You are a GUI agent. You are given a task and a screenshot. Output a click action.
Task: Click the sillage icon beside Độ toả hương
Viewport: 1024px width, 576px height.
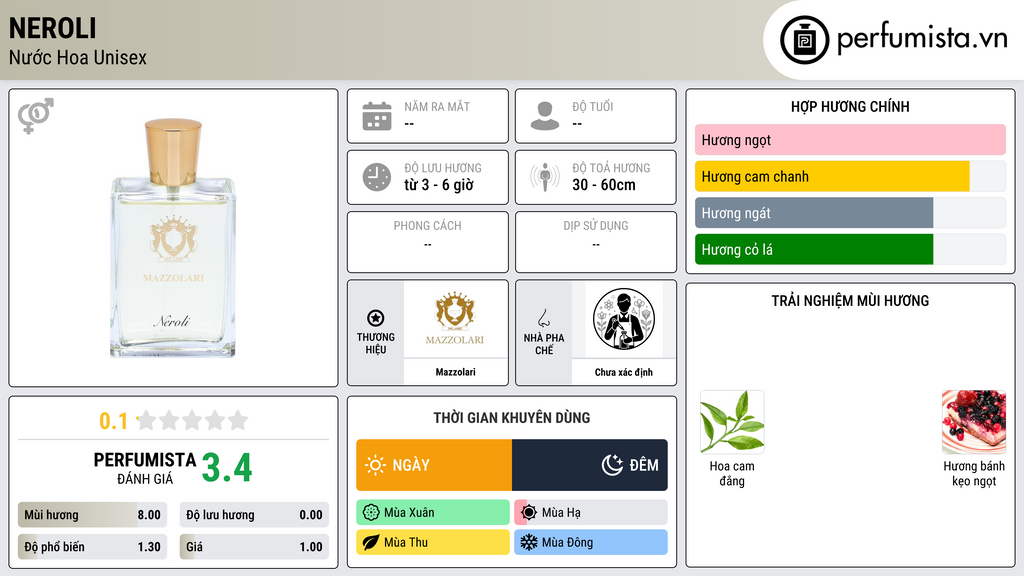[x=545, y=177]
